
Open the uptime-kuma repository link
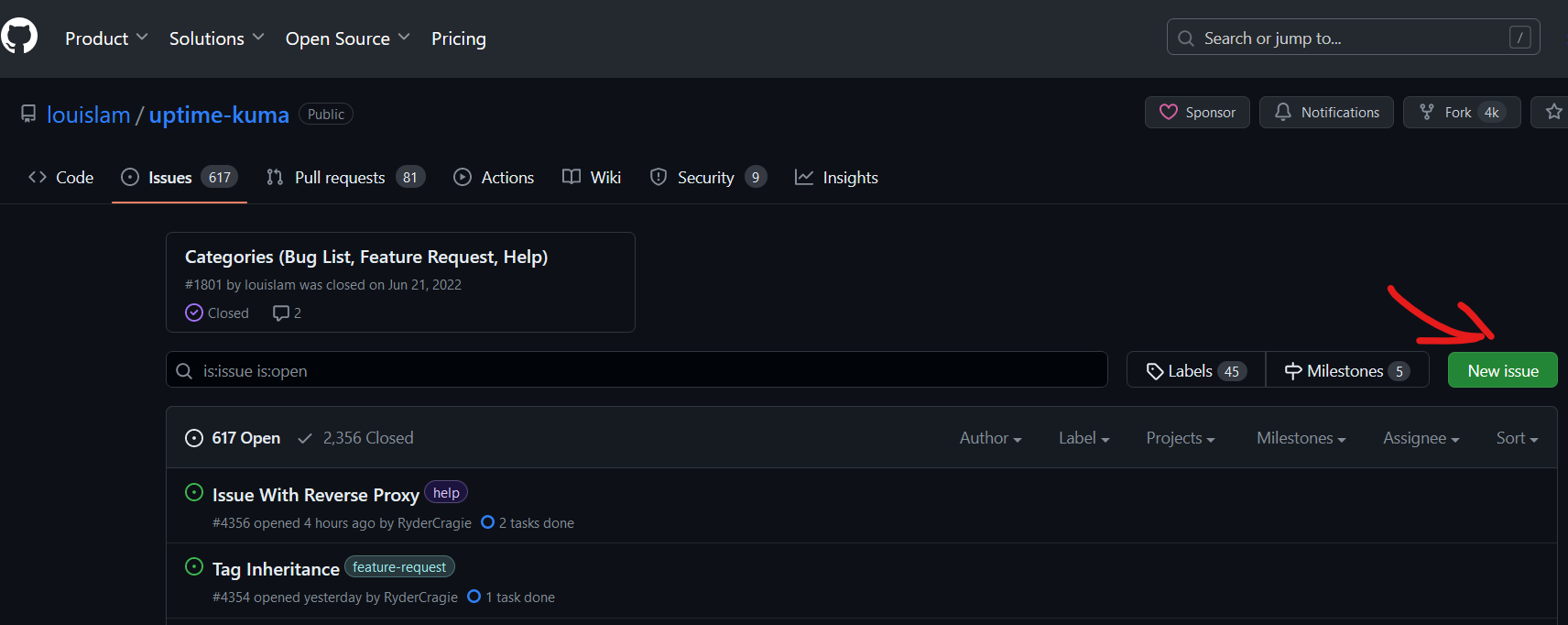[x=219, y=115]
